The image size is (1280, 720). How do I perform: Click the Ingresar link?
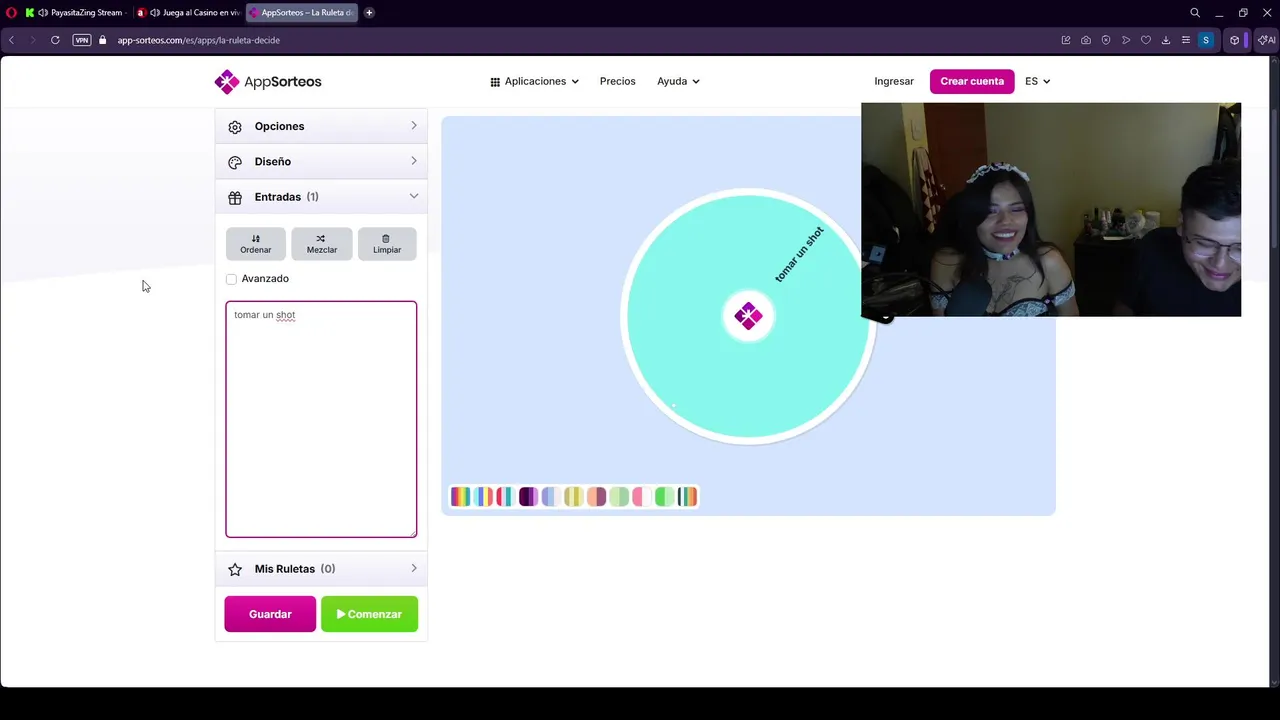894,81
